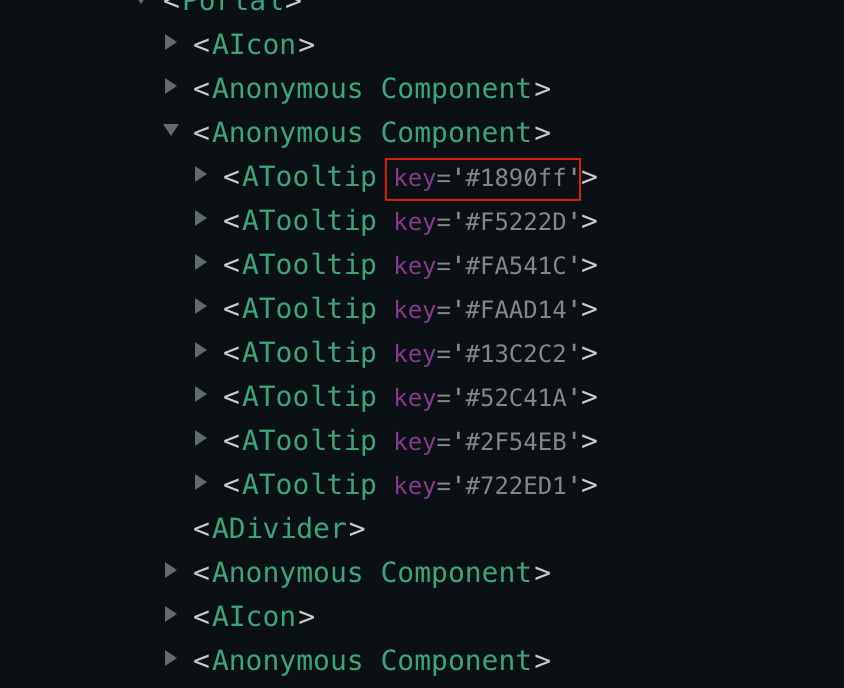Expand the ATooltip node with key '#52C41A'

point(200,398)
